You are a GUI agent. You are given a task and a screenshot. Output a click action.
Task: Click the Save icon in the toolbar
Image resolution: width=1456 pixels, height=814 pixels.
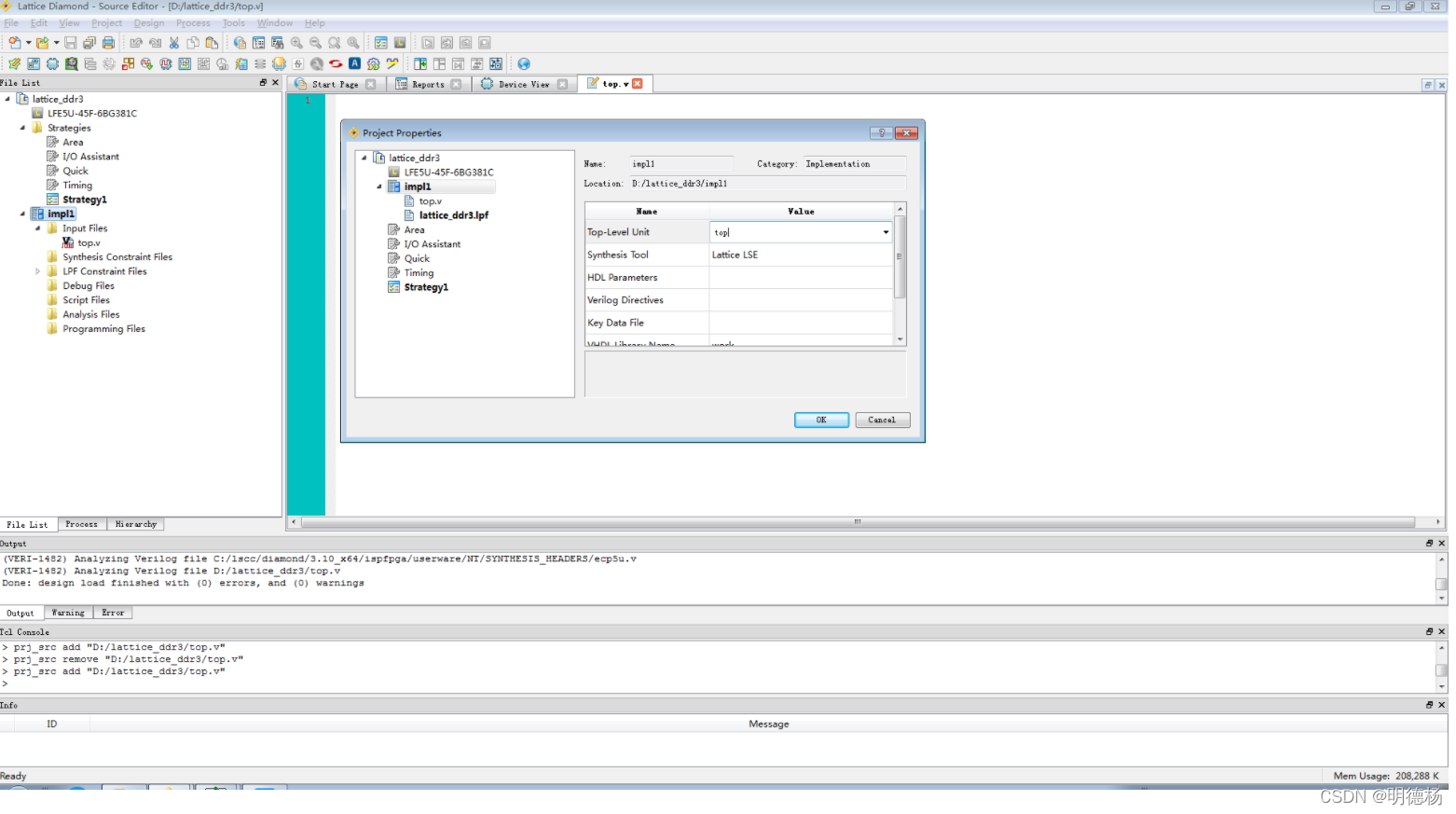click(x=71, y=43)
